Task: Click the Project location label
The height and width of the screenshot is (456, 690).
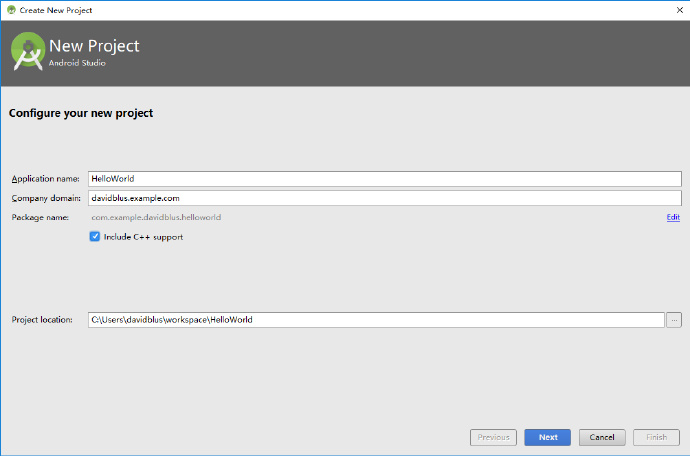Action: [x=42, y=320]
